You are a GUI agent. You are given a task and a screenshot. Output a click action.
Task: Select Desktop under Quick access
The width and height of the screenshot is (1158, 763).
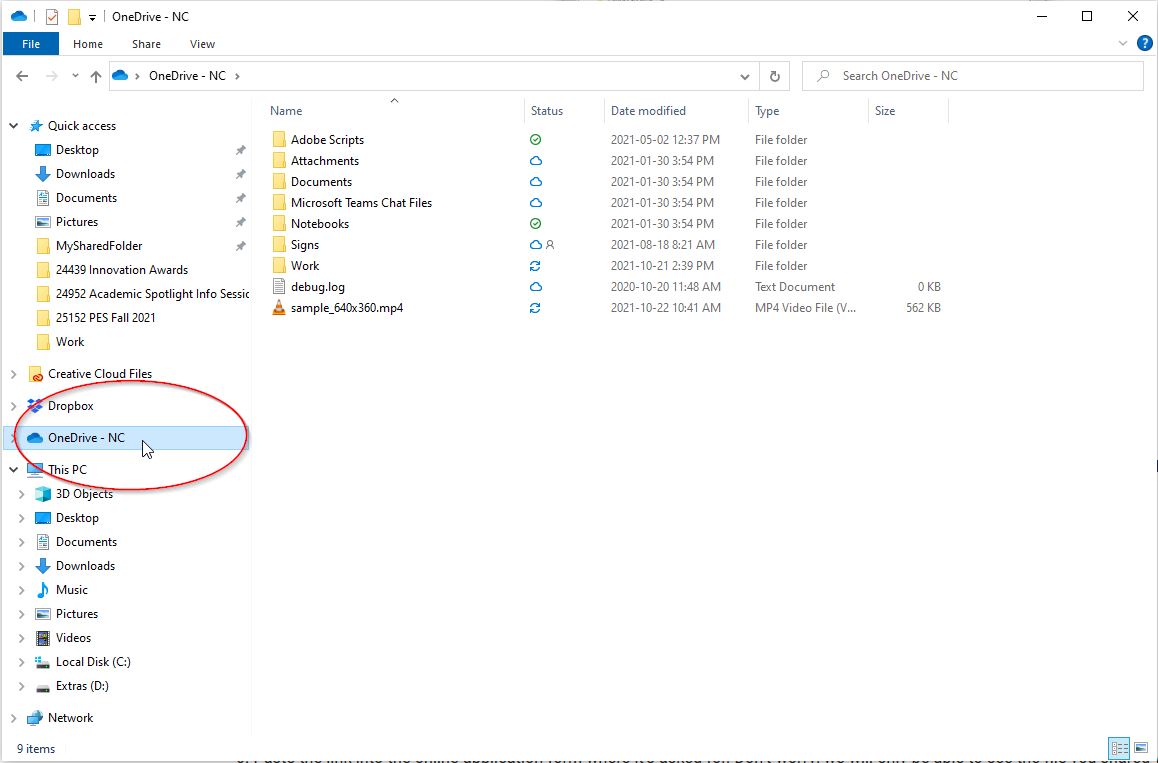[77, 150]
